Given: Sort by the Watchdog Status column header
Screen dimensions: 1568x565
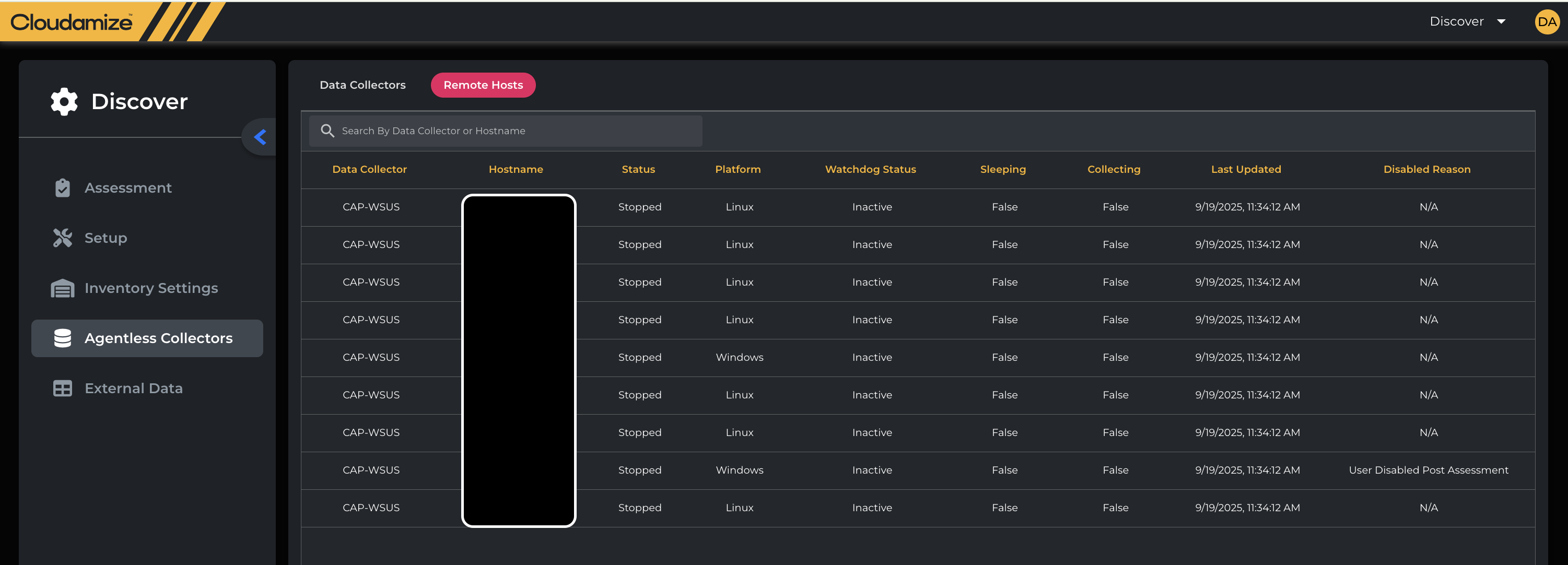Looking at the screenshot, I should click(x=870, y=169).
